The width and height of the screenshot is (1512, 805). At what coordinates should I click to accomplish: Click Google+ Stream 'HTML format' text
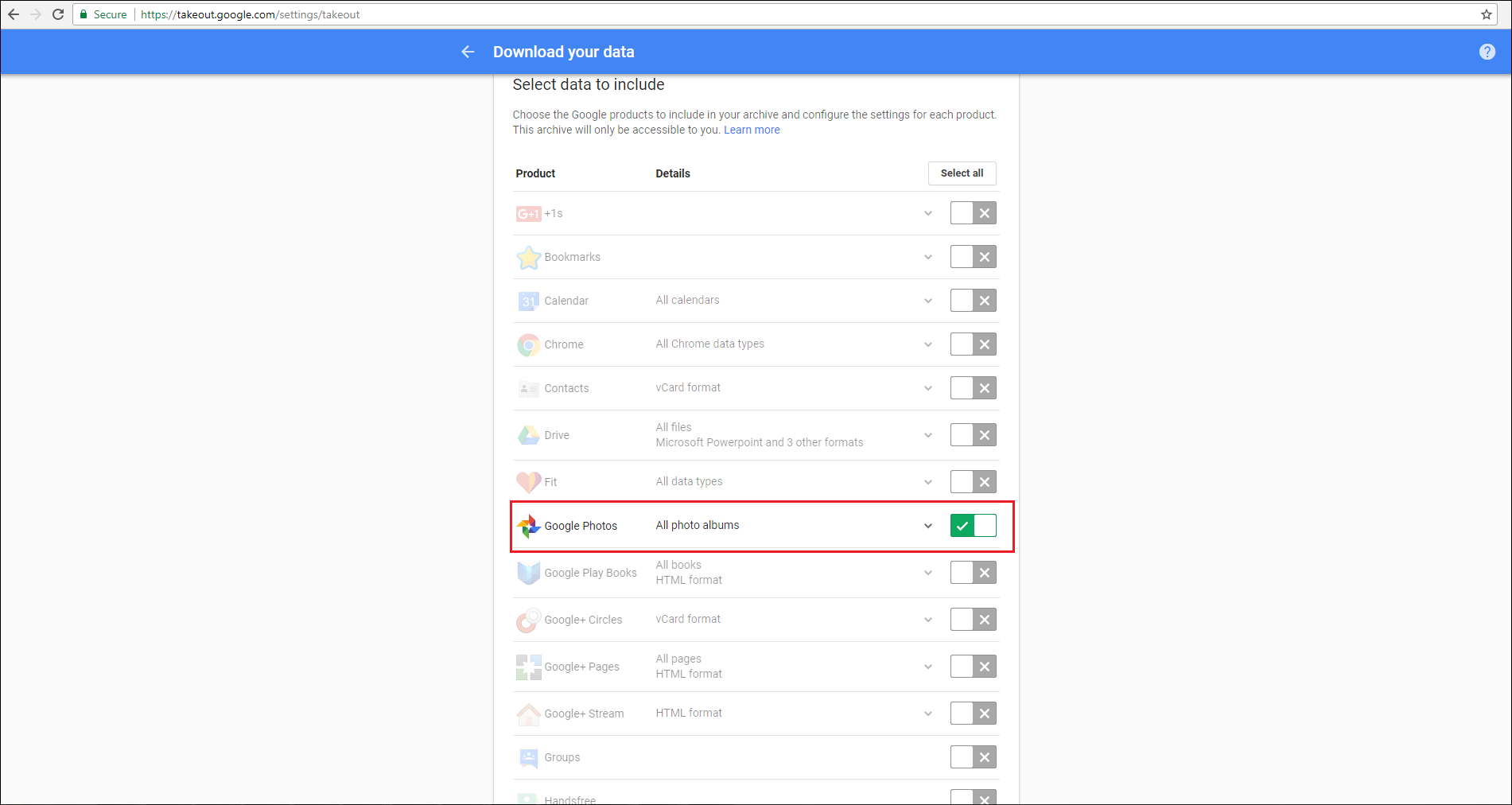[x=689, y=713]
